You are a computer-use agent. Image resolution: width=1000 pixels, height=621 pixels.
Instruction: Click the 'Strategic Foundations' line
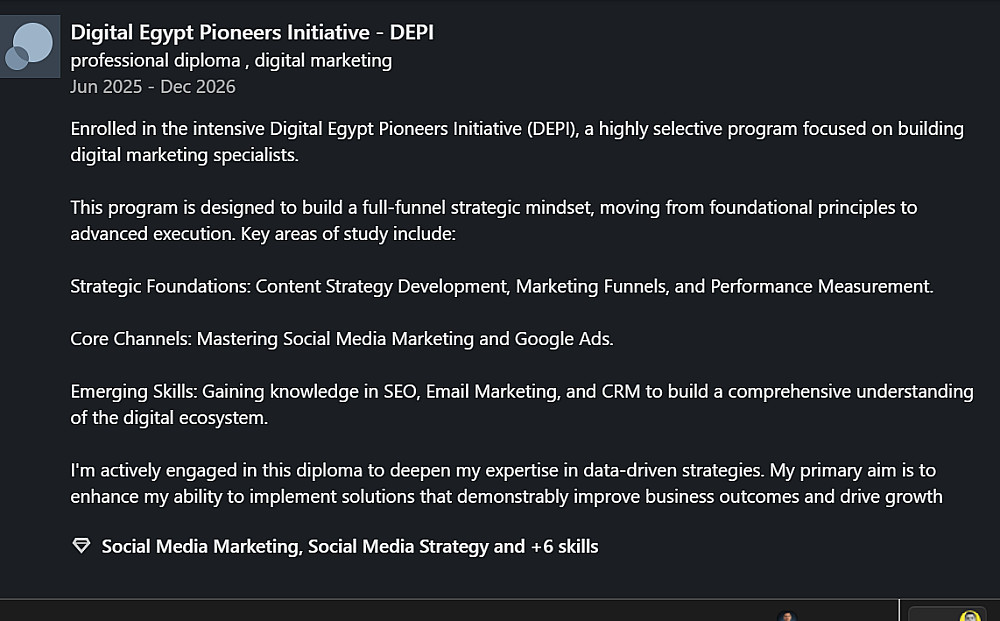click(x=501, y=286)
